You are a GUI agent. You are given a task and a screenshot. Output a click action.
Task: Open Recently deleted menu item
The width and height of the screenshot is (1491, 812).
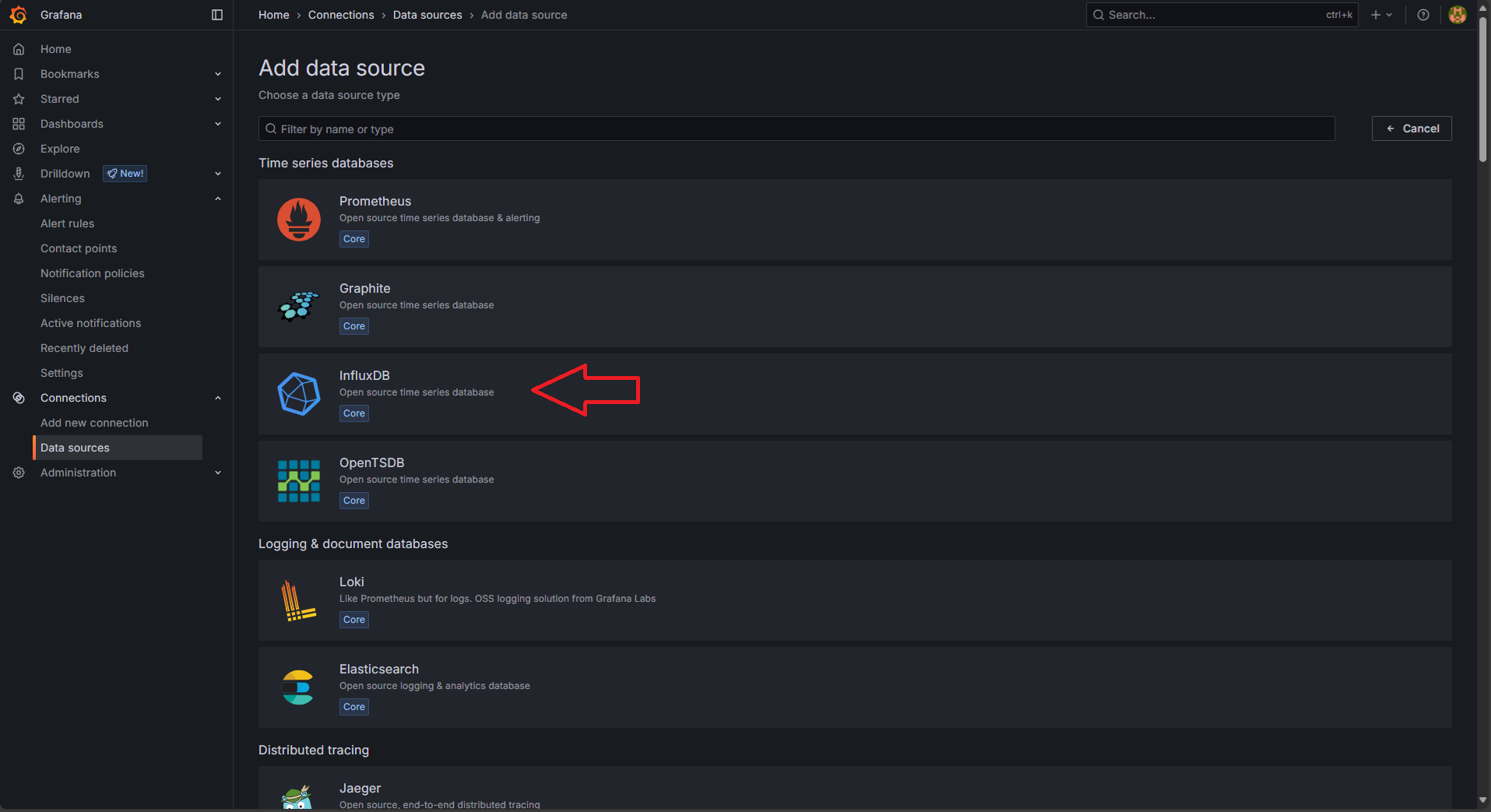point(84,348)
